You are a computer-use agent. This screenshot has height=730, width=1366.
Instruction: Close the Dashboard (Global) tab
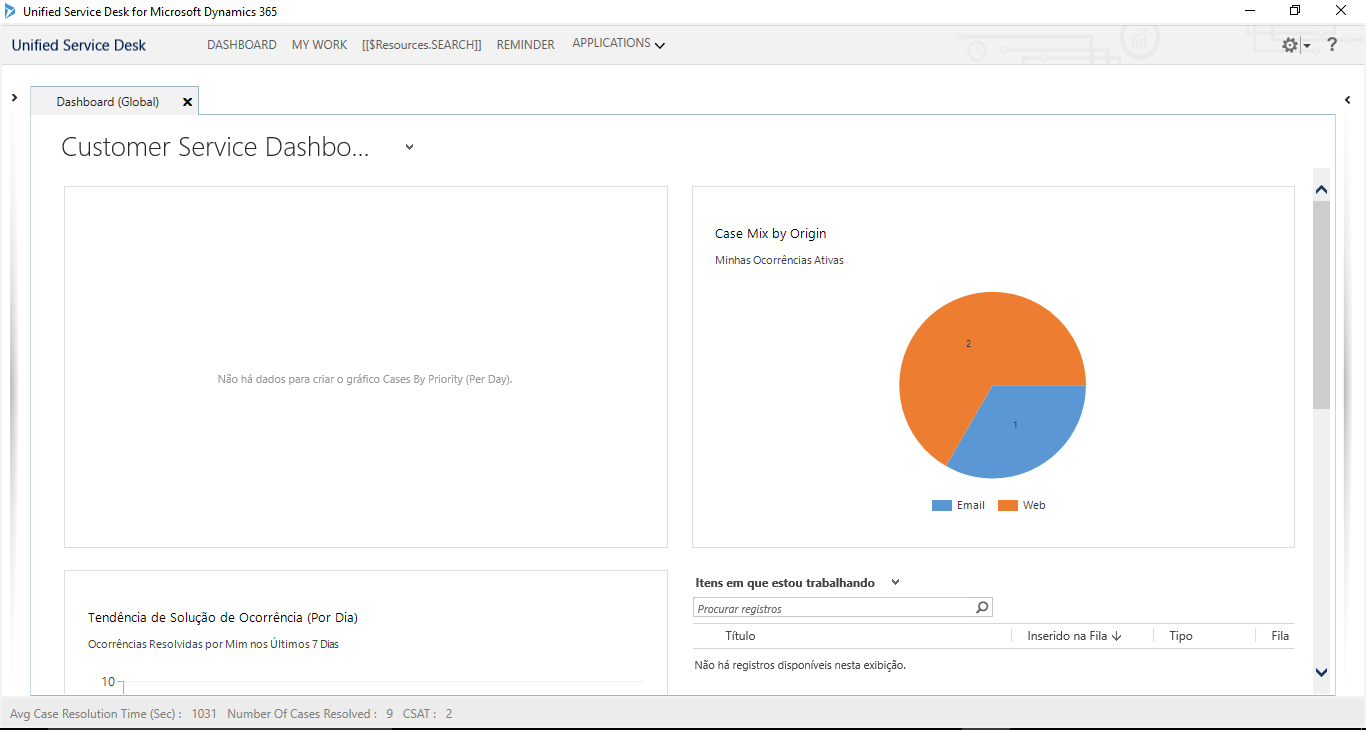(x=187, y=102)
